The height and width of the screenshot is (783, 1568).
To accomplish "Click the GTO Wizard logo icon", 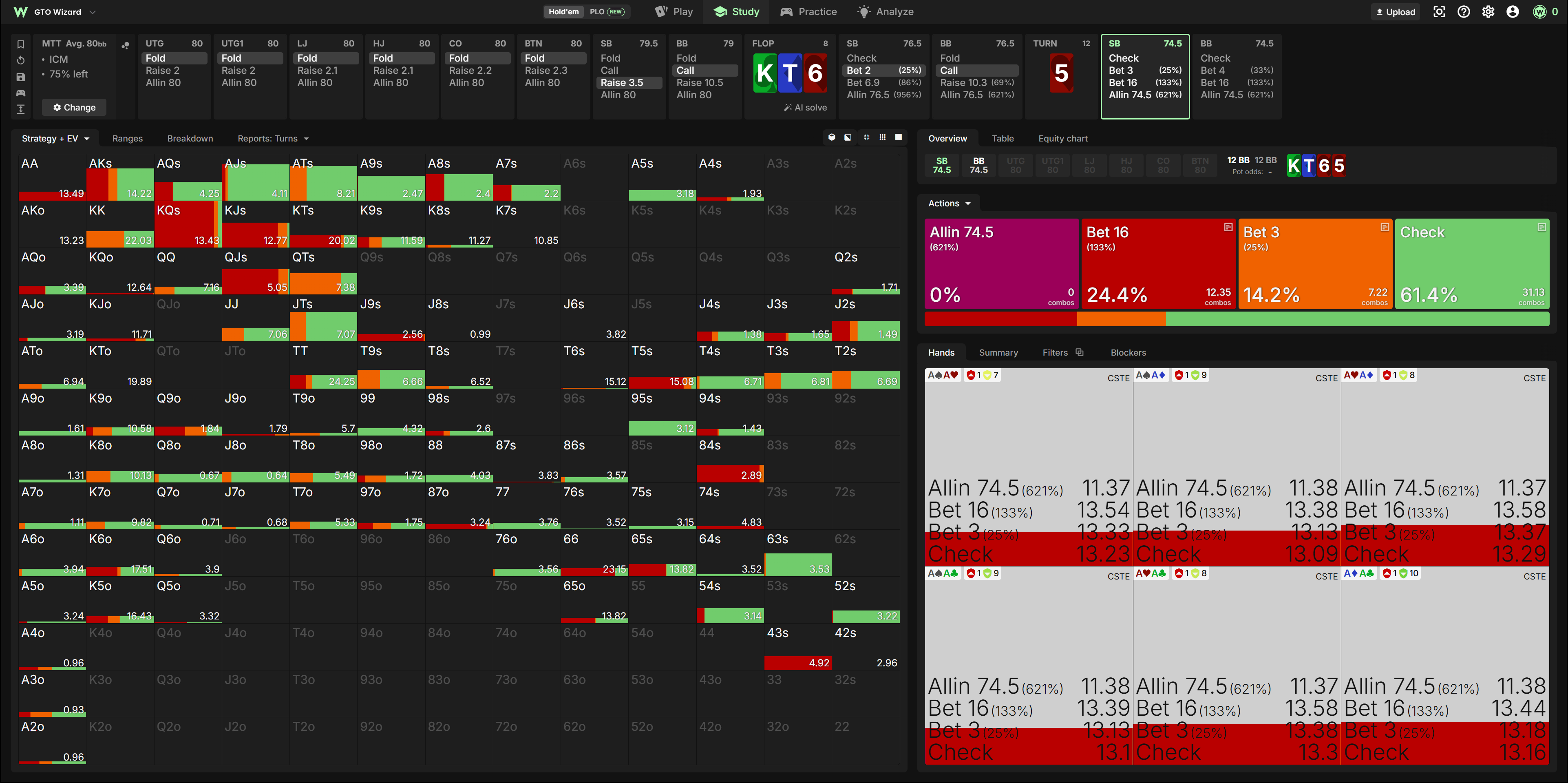I will click(x=20, y=11).
